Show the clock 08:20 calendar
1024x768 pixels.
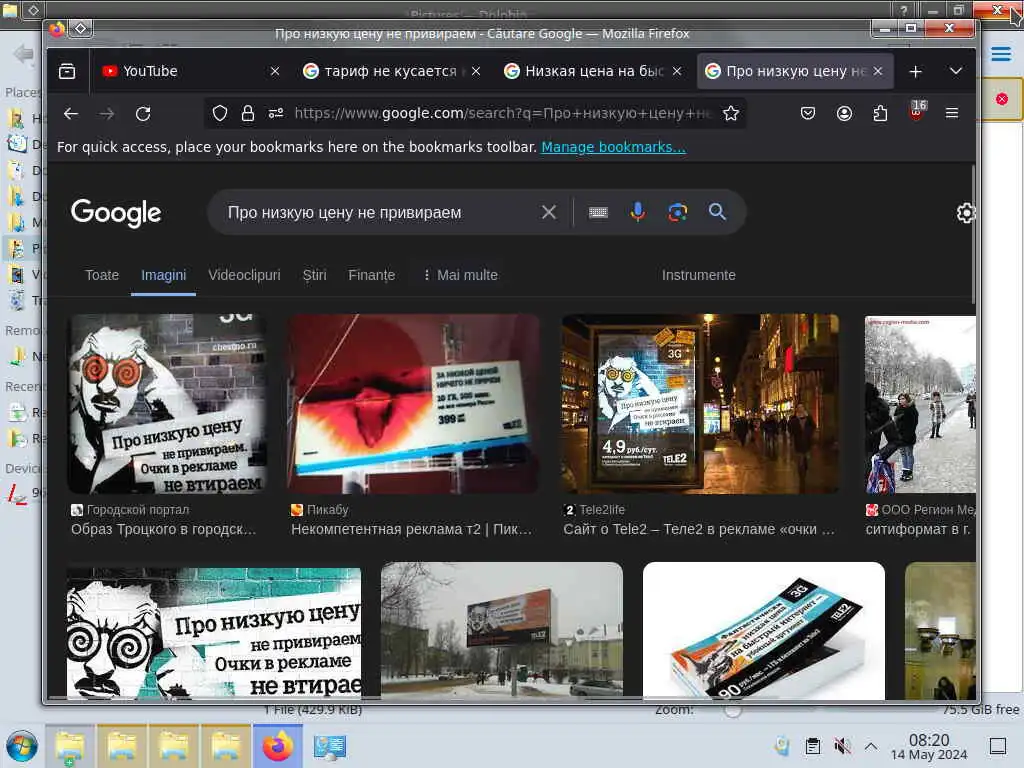(x=929, y=746)
